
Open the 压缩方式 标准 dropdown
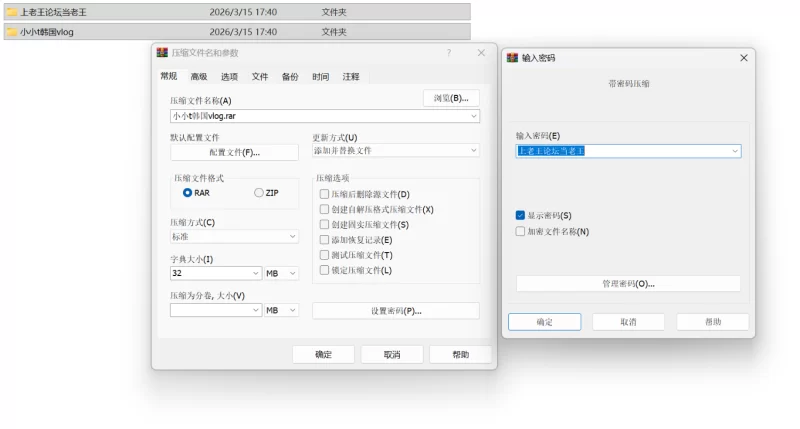pos(234,237)
